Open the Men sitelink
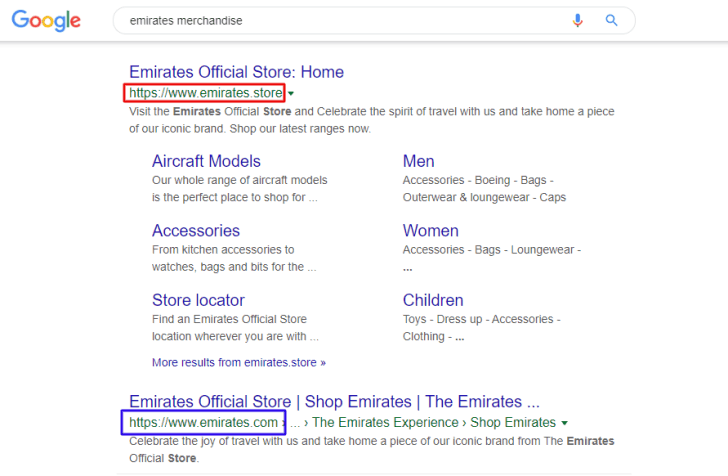Image resolution: width=728 pixels, height=476 pixels. click(418, 161)
